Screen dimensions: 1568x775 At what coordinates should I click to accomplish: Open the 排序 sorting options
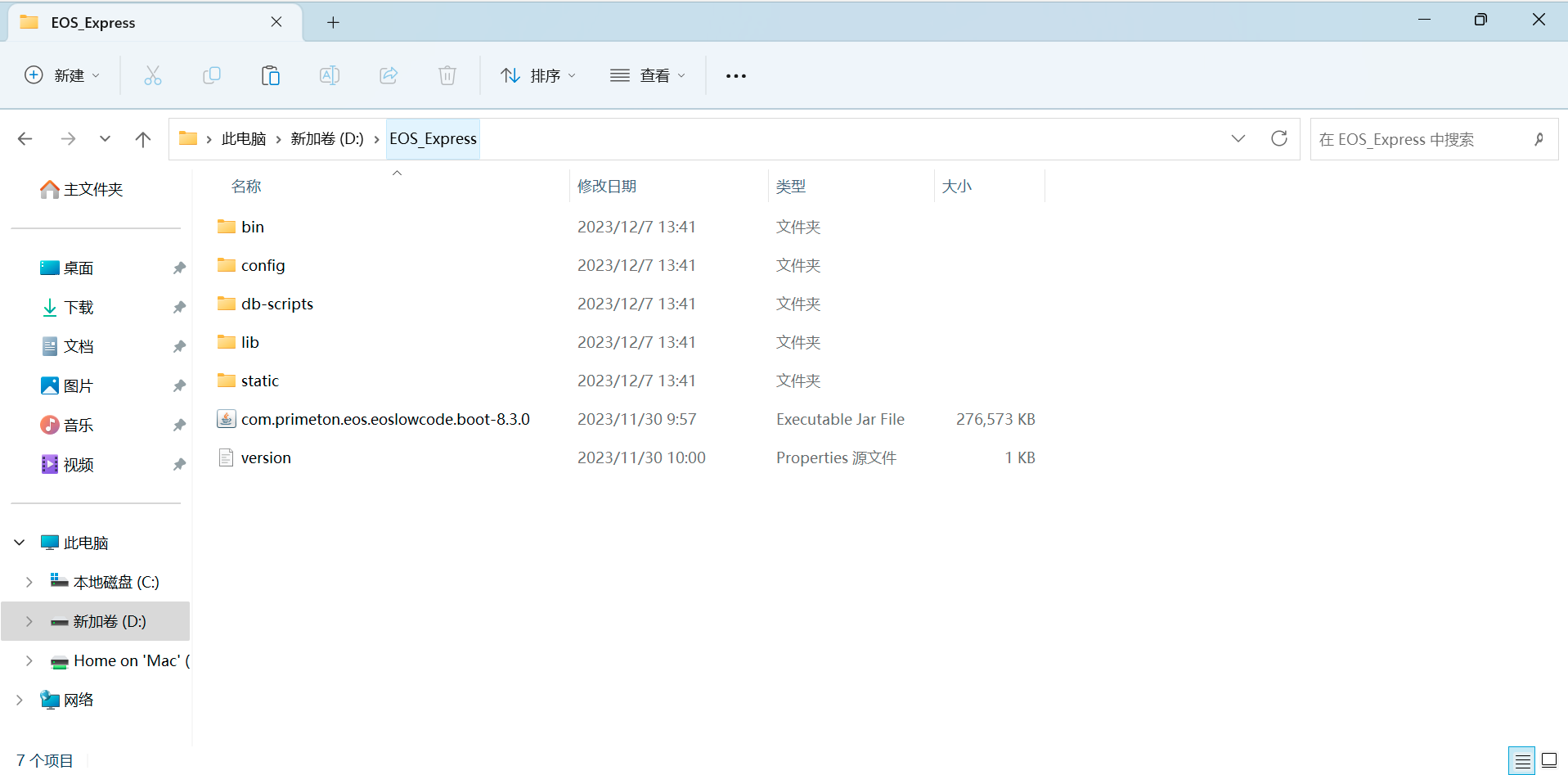[537, 75]
